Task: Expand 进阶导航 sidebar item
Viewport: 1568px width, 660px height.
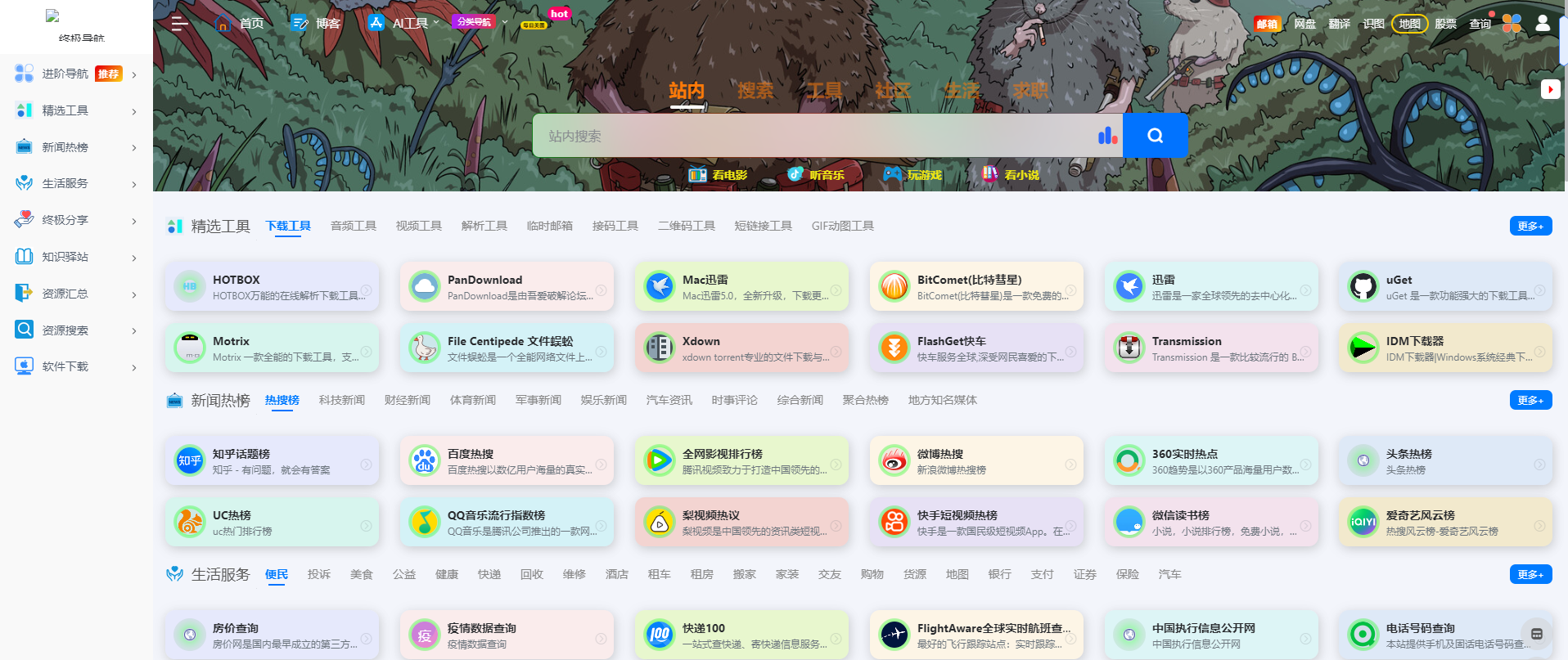Action: point(76,74)
